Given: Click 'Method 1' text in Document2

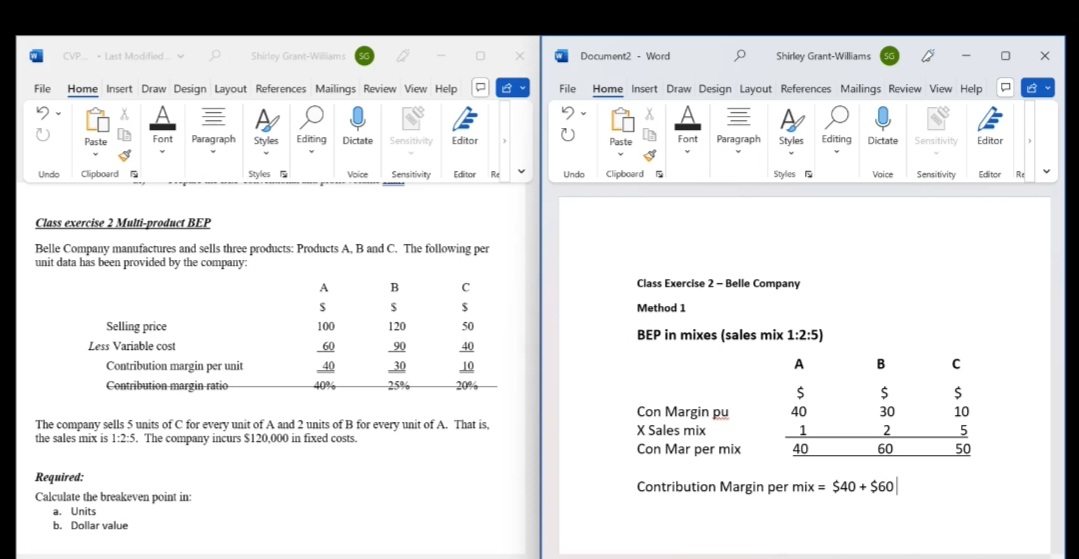Looking at the screenshot, I should click(661, 308).
